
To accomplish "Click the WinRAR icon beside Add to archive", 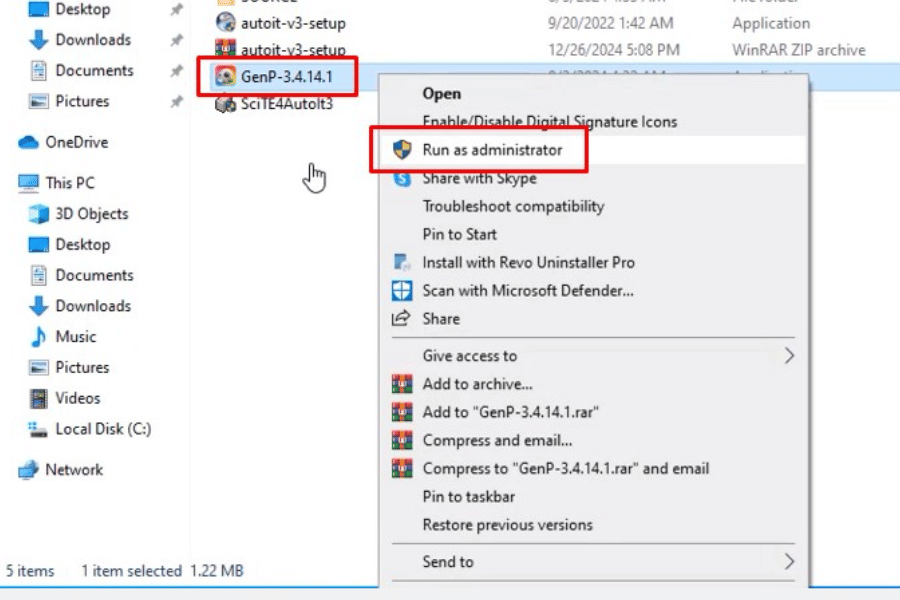I will click(402, 384).
